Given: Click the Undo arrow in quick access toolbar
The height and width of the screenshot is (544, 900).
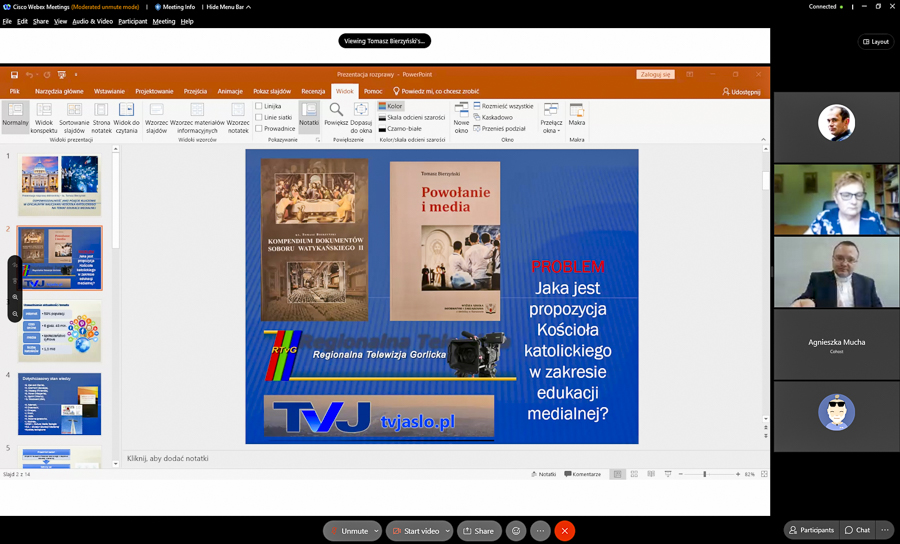Looking at the screenshot, I should pyautogui.click(x=29, y=75).
